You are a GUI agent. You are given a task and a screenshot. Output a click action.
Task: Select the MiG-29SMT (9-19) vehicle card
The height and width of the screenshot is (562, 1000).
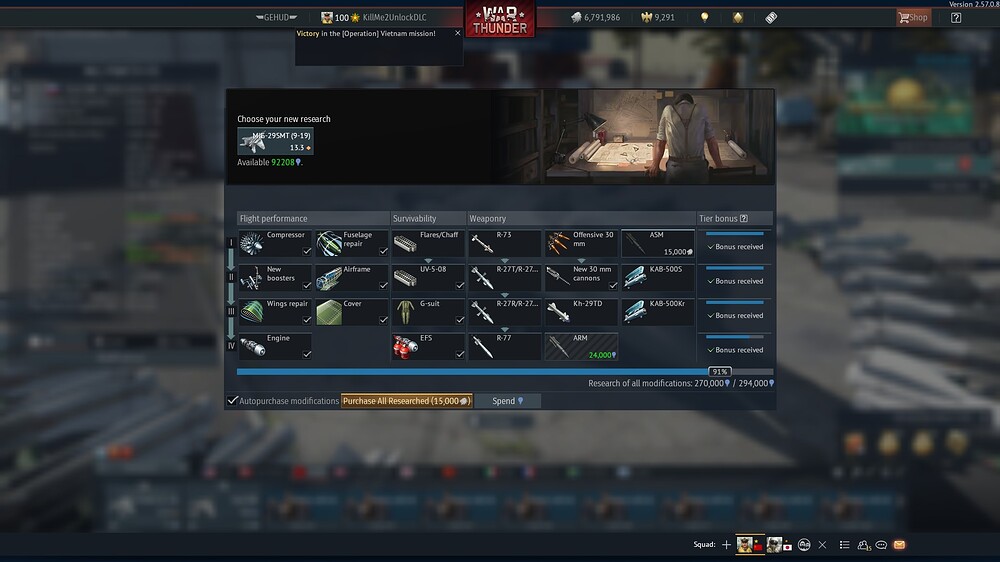coord(276,141)
